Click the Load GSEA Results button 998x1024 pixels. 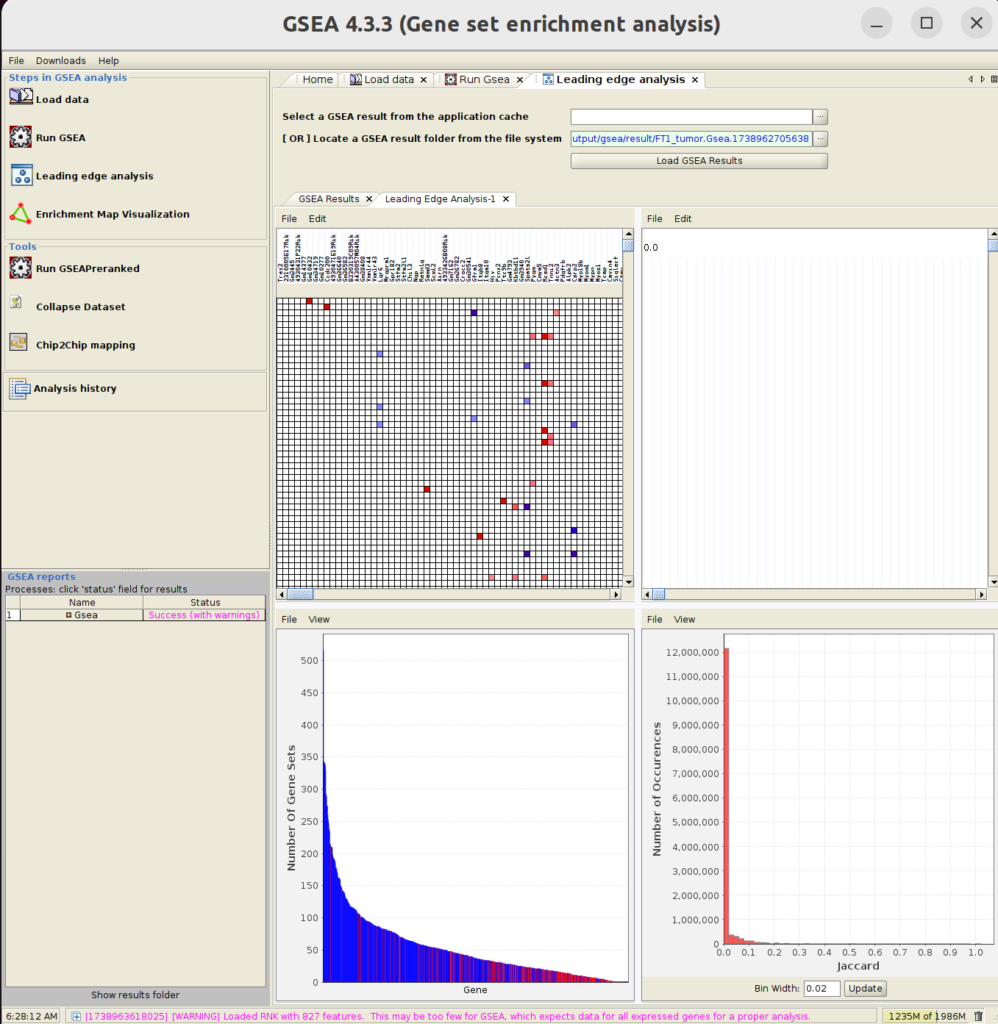pos(699,161)
